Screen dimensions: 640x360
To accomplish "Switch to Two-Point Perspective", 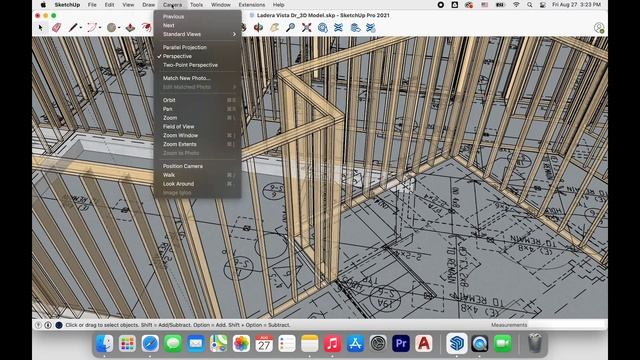I will tap(198, 65).
